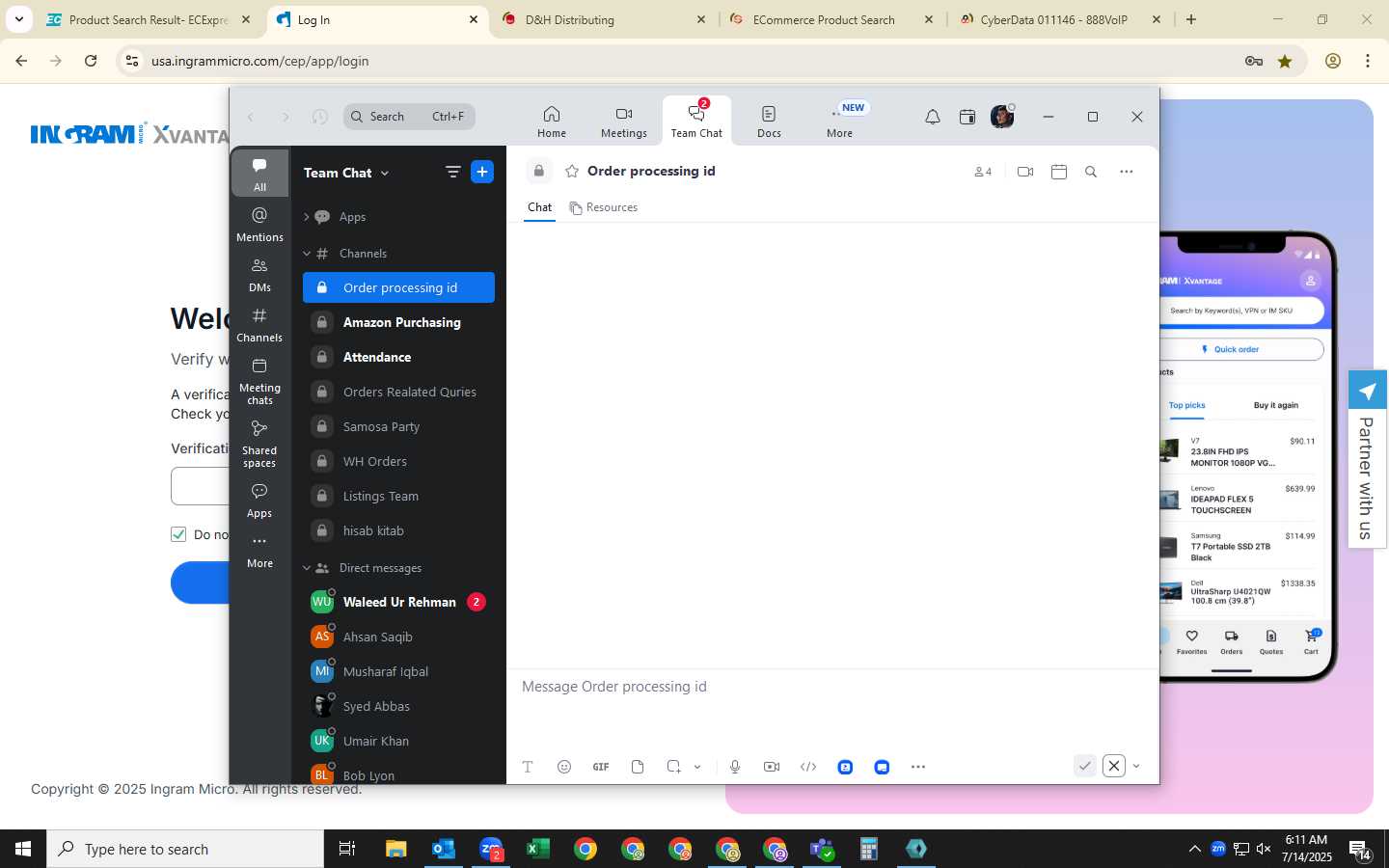This screenshot has width=1389, height=868.
Task: Click Partner with us on Ingram page
Action: click(x=1367, y=459)
